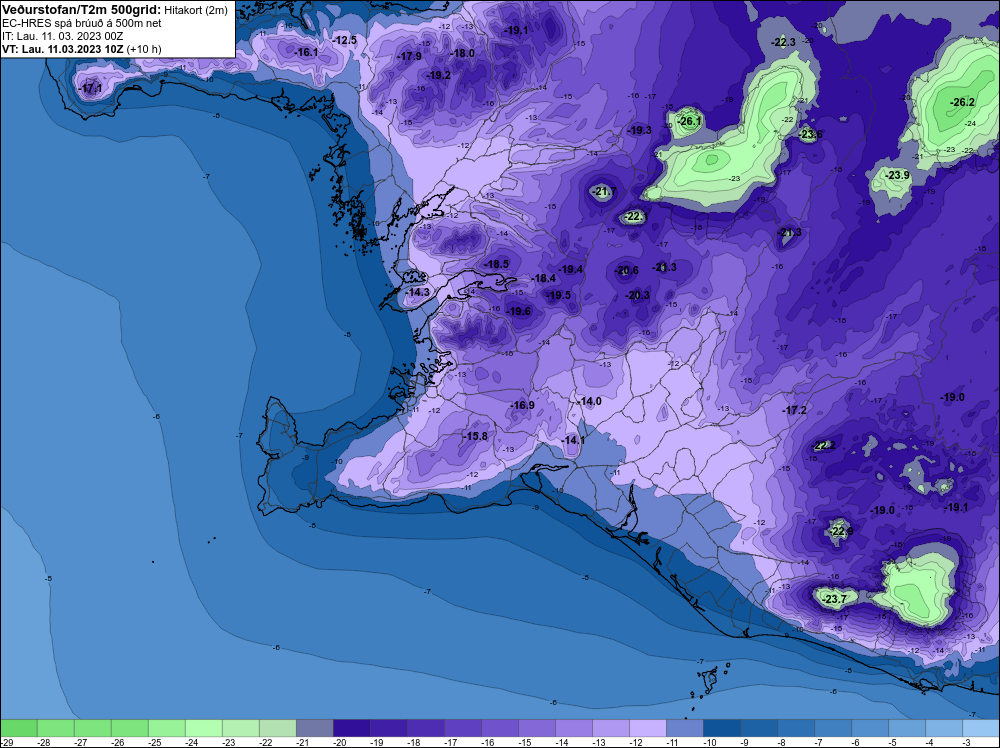Click the Veðurstofan/T2m 500grid title text
Screen dimensions: 1000x748
(82, 10)
